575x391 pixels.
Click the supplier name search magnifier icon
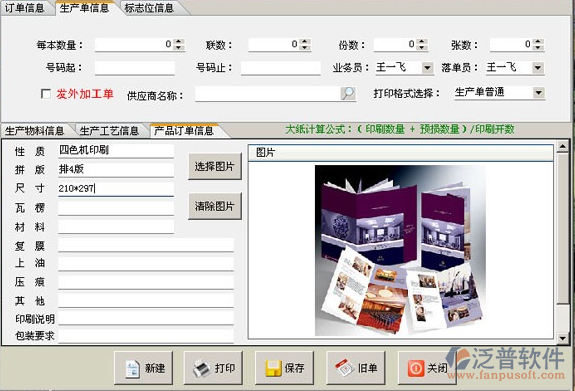coord(348,94)
